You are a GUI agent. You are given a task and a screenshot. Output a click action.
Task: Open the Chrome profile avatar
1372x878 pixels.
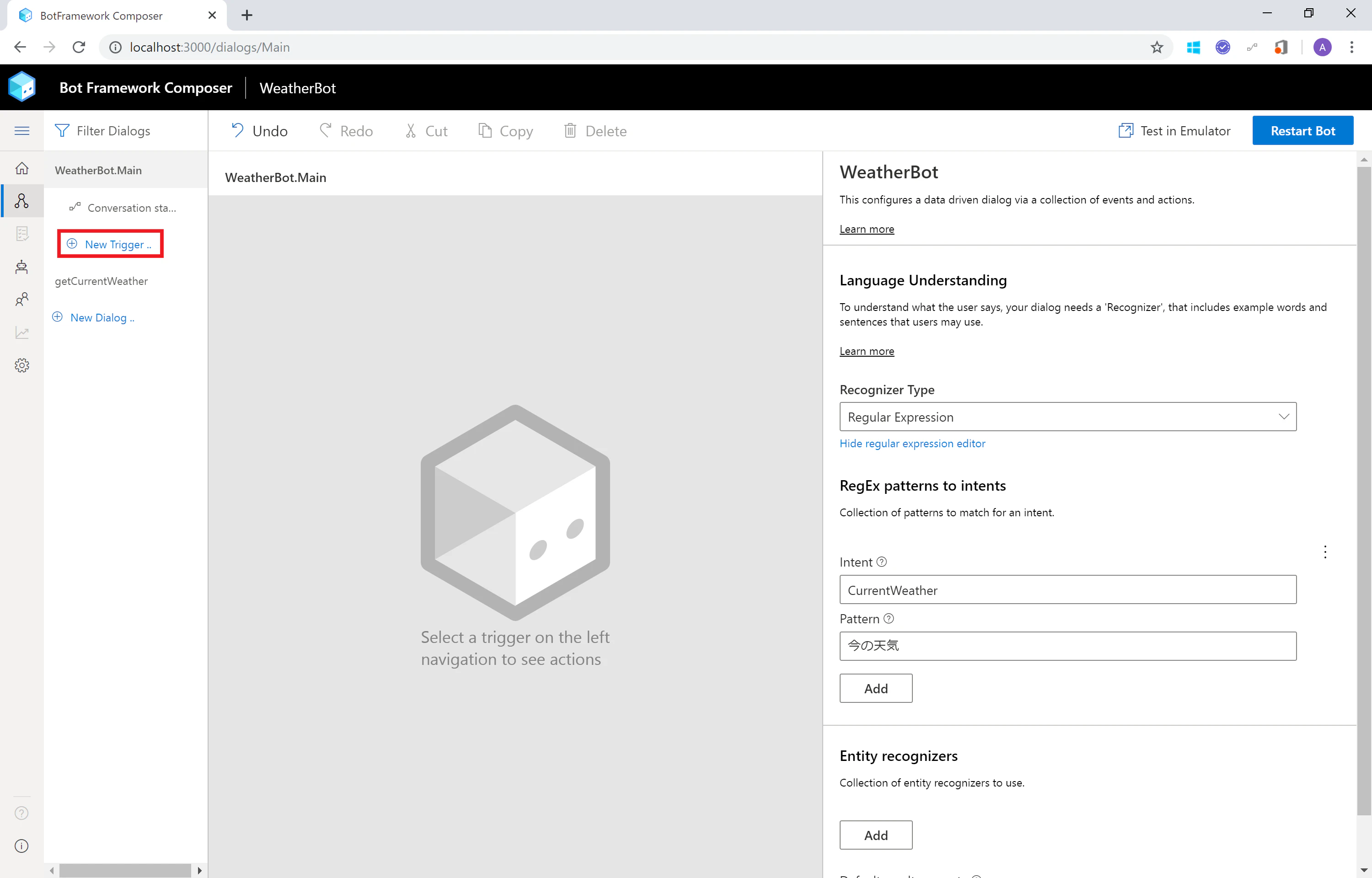(x=1323, y=47)
